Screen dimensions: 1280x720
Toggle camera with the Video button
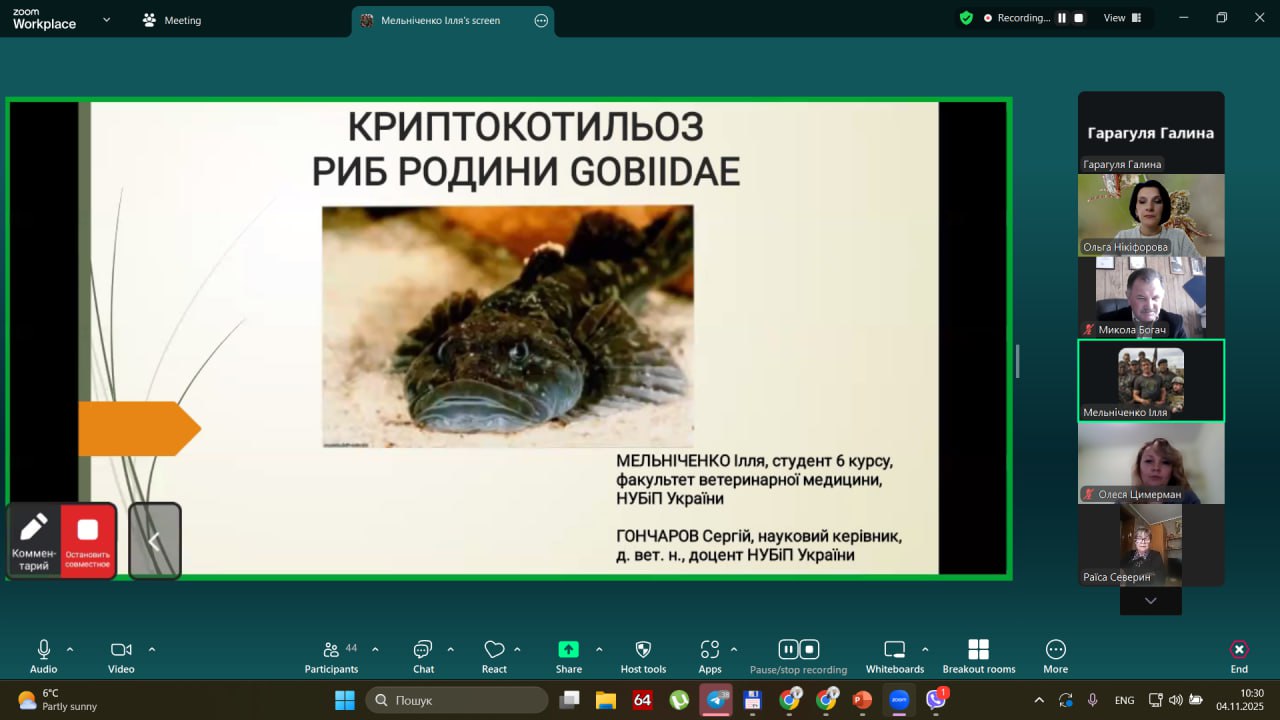pos(121,656)
